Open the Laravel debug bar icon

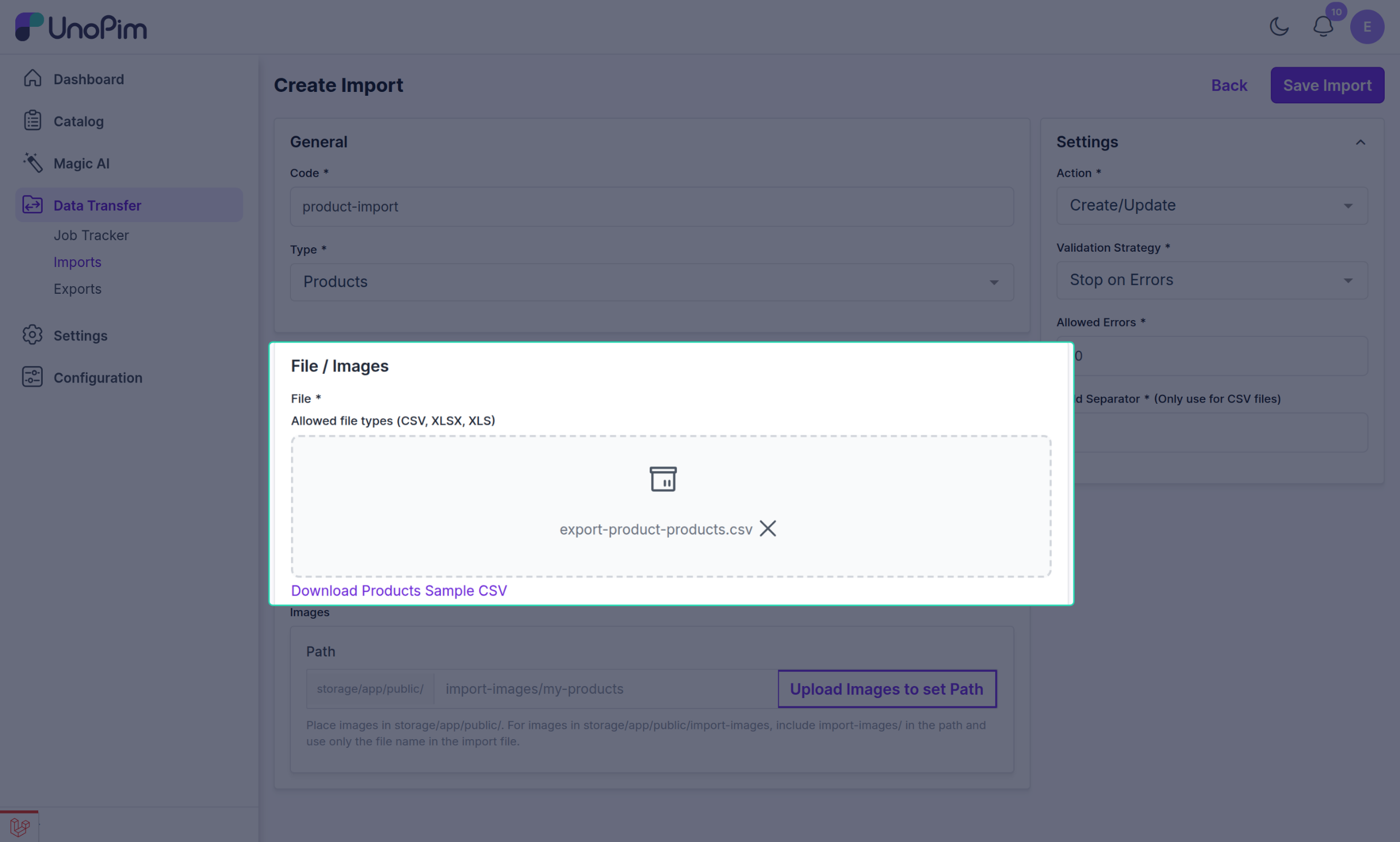point(19,827)
